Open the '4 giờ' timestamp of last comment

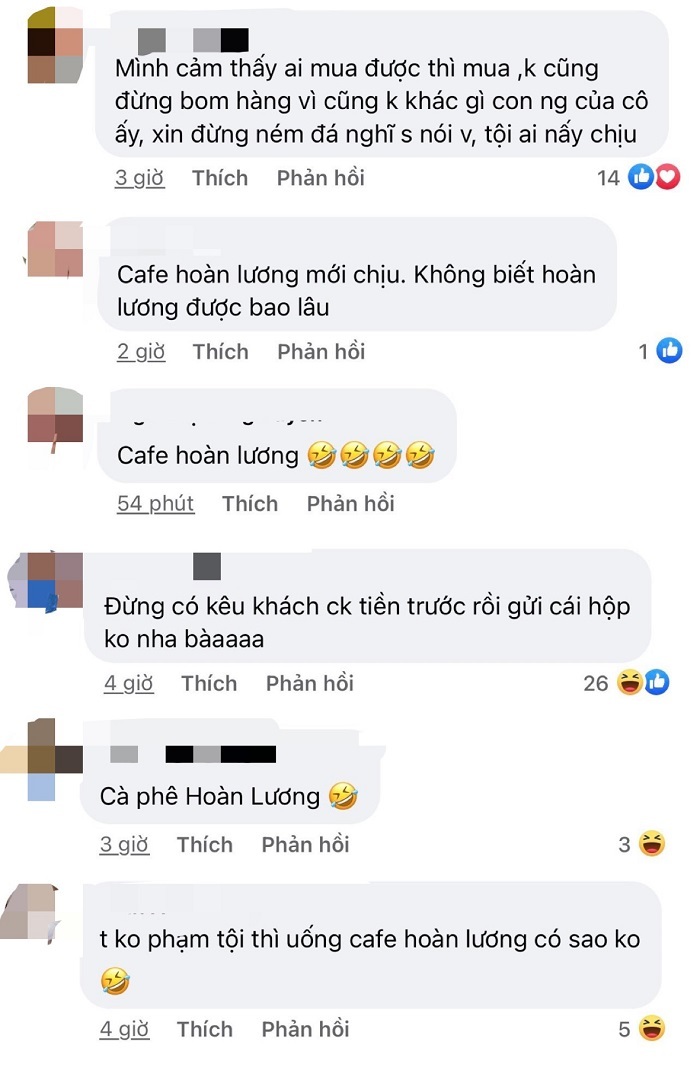click(124, 1029)
